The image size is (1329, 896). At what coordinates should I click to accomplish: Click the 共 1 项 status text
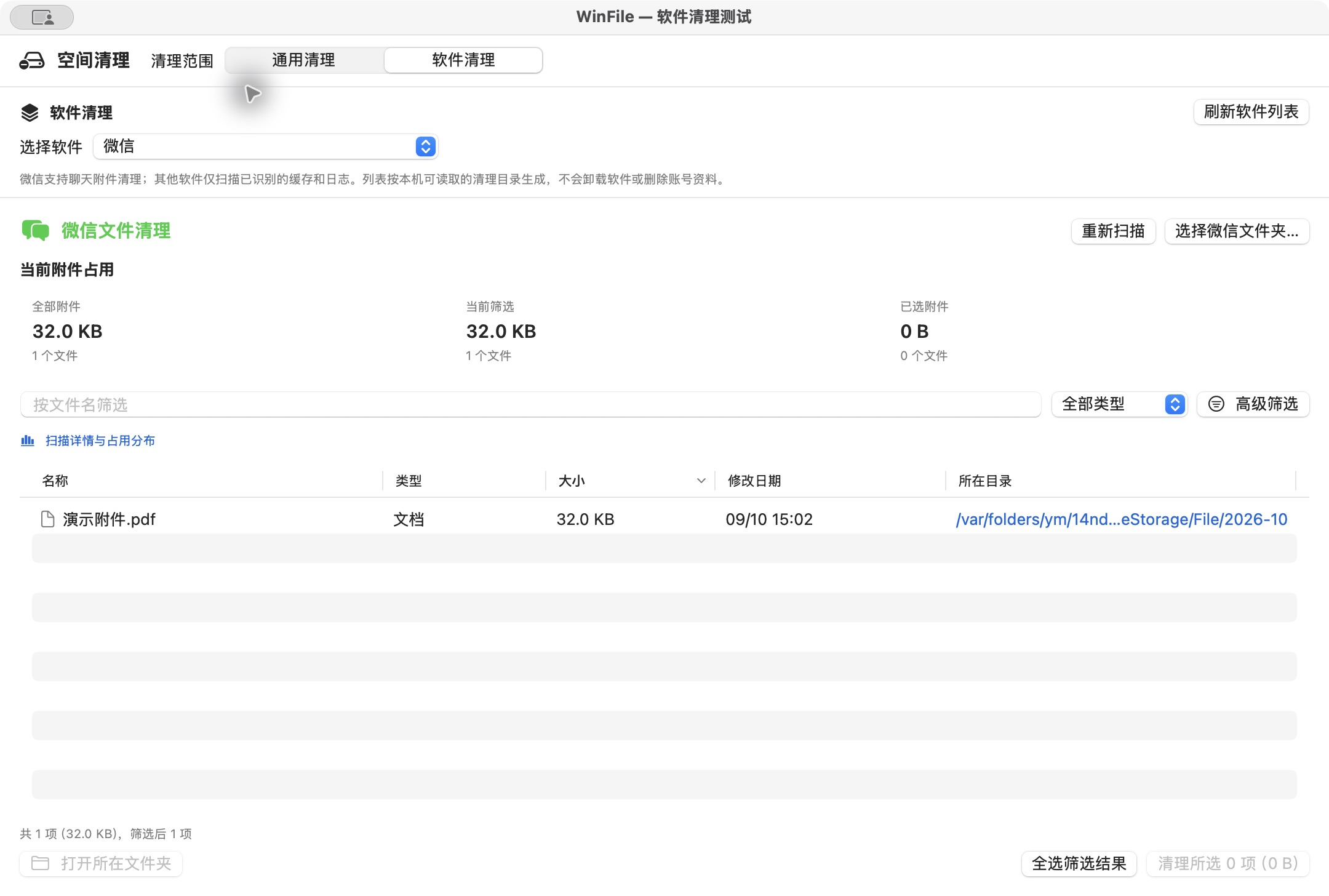point(106,834)
